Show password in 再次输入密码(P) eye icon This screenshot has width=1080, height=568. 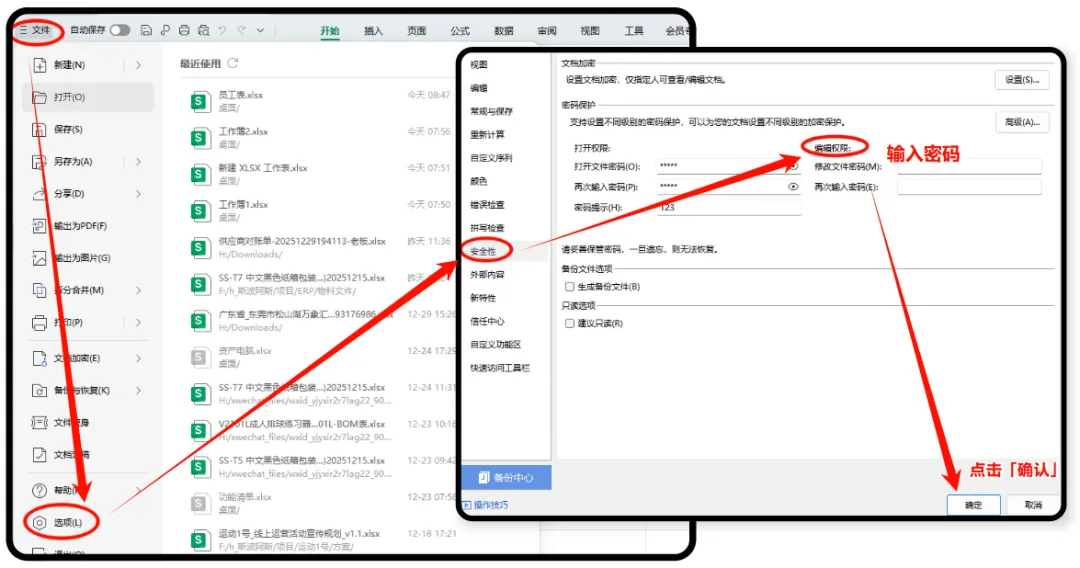pos(793,187)
